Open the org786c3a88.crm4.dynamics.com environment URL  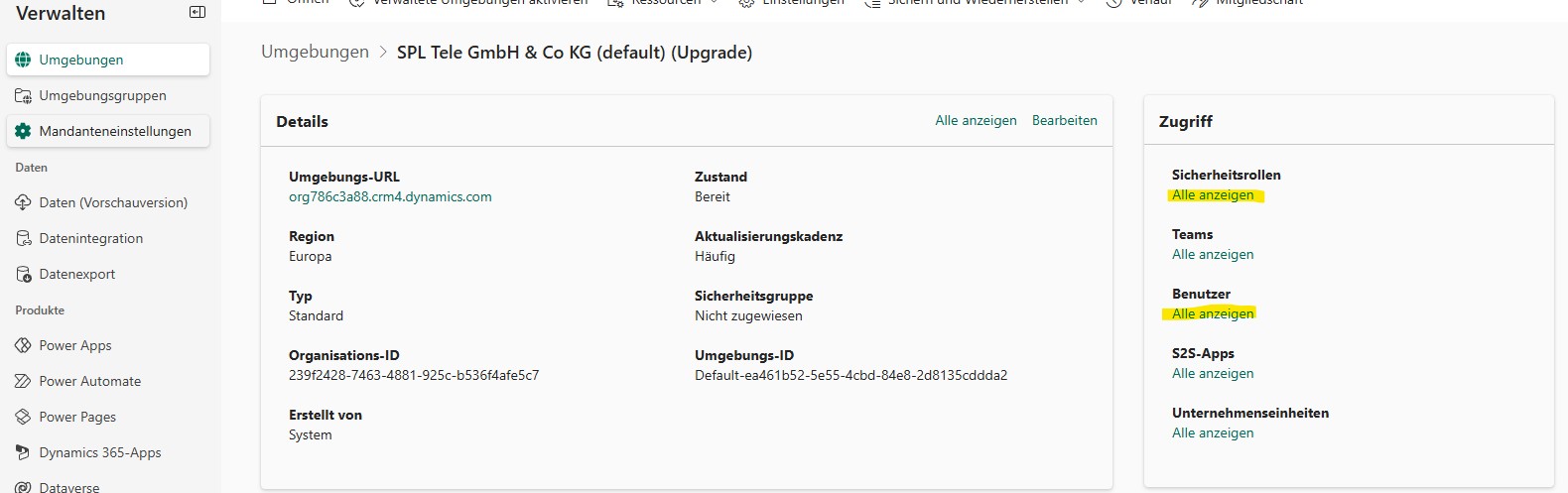pos(390,196)
